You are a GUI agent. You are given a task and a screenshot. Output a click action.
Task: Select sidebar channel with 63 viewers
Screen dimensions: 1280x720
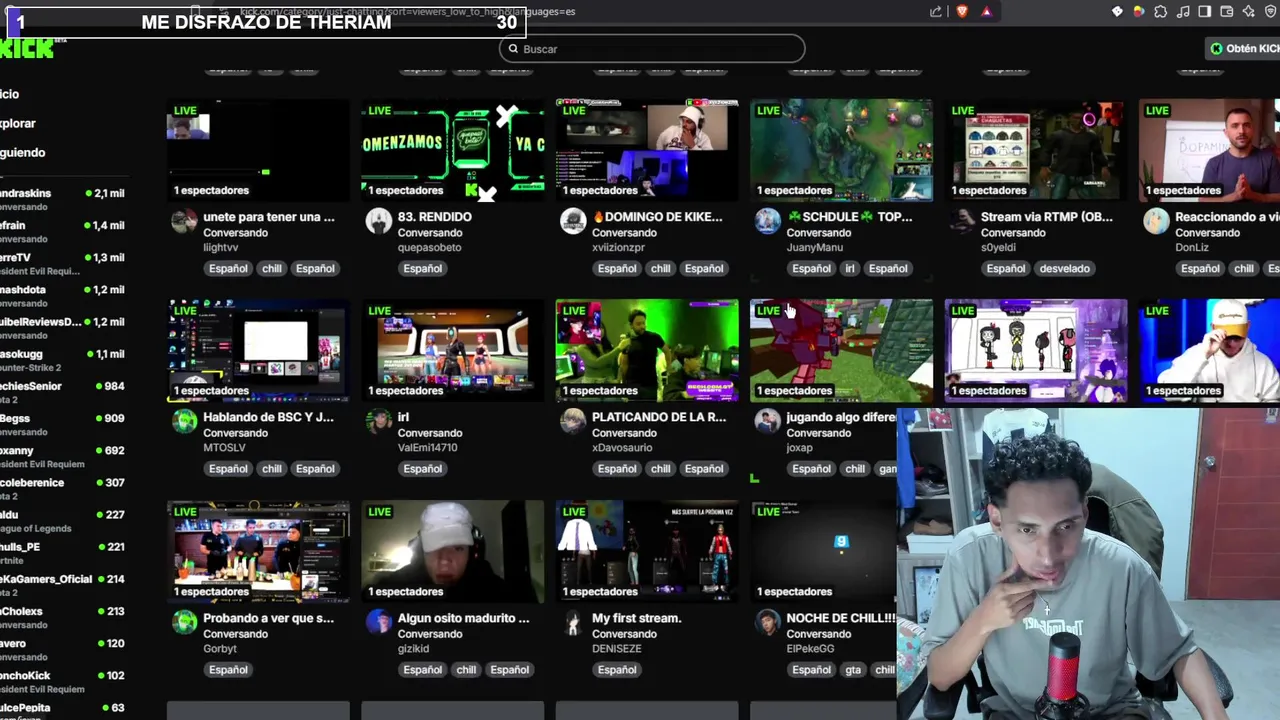click(63, 710)
